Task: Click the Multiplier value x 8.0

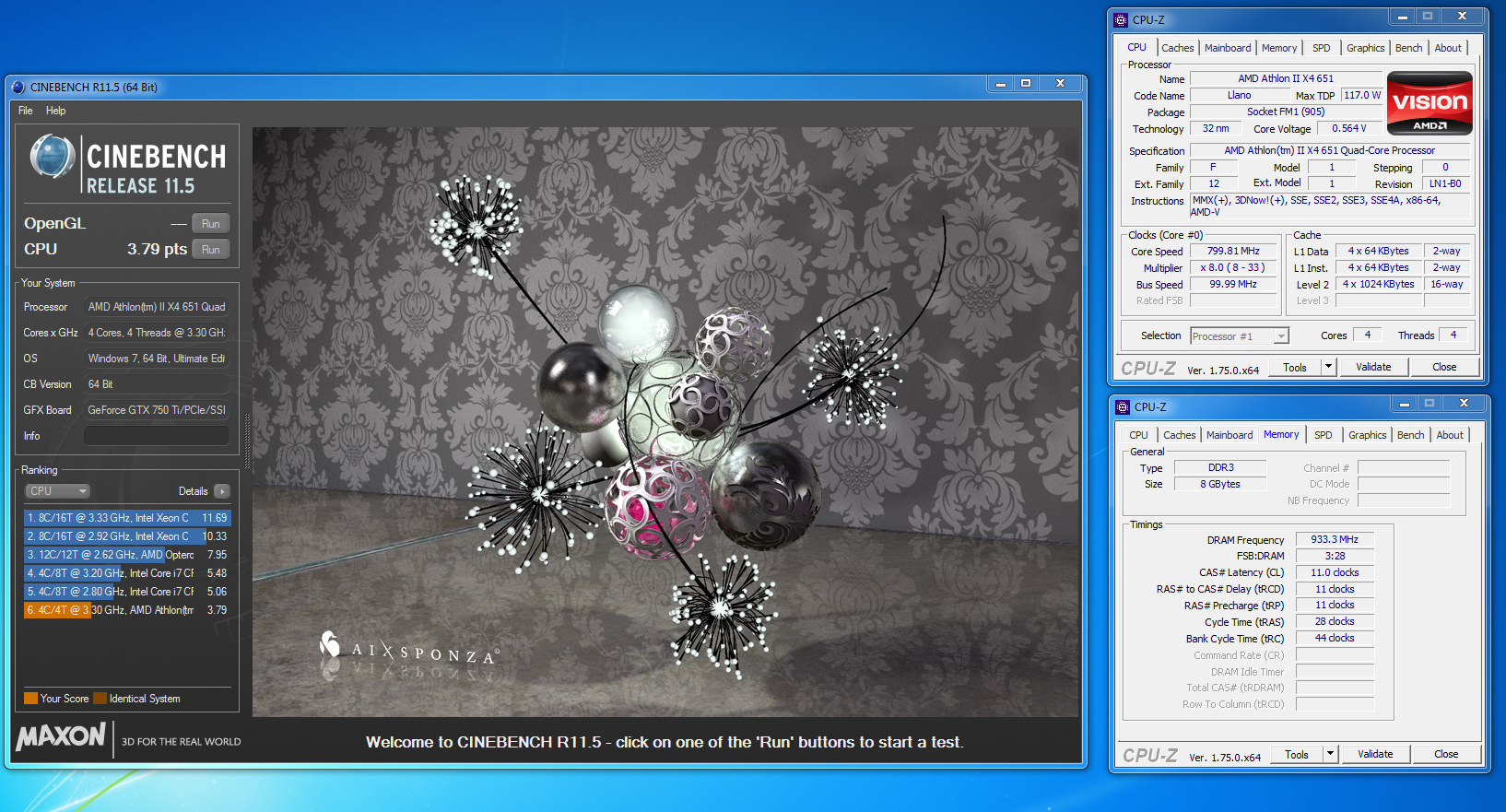Action: coord(1233,267)
